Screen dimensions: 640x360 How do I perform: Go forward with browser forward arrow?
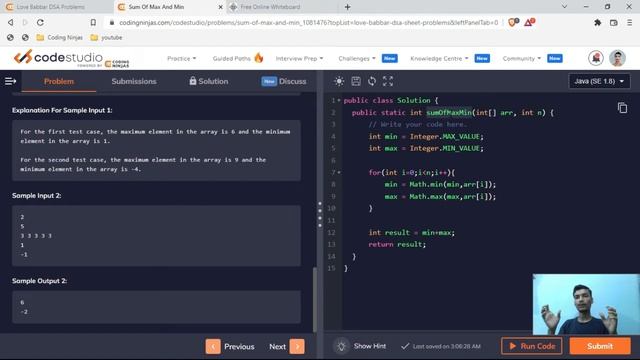coord(25,22)
